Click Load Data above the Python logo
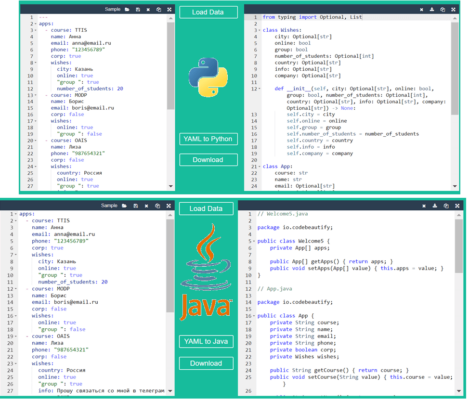Viewport: 469px width, 400px height. pos(208,12)
